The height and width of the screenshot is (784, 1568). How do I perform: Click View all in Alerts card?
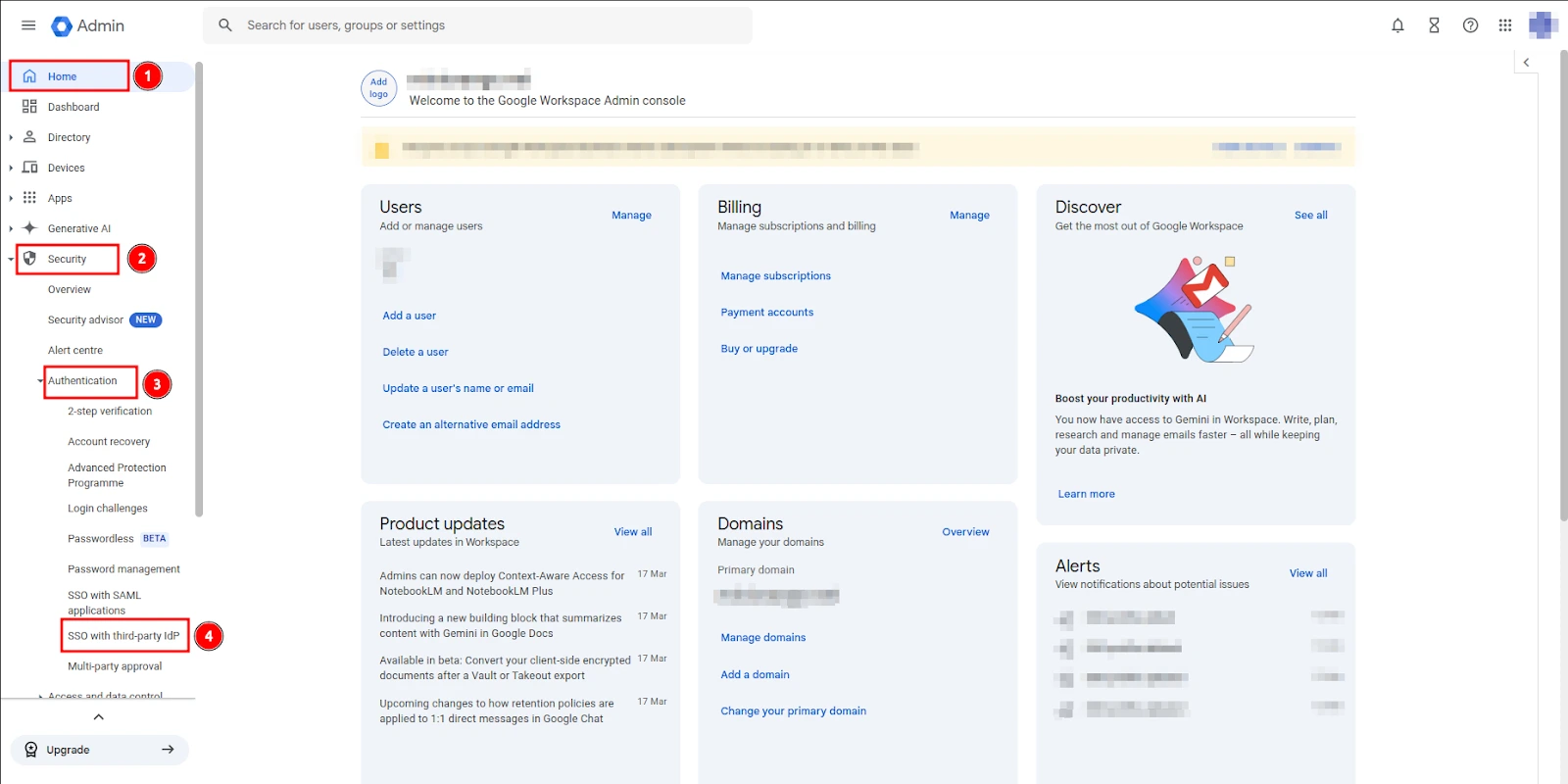click(1308, 573)
